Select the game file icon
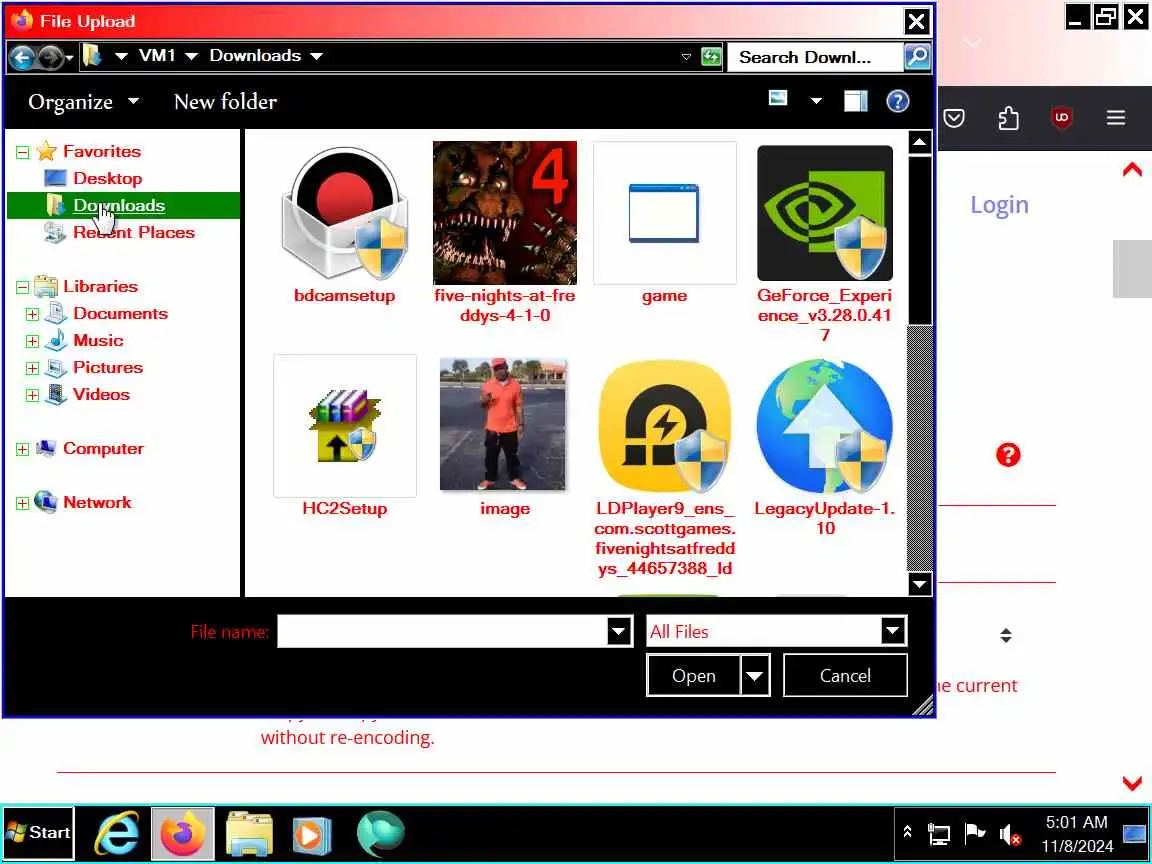This screenshot has height=864, width=1152. coord(664,213)
